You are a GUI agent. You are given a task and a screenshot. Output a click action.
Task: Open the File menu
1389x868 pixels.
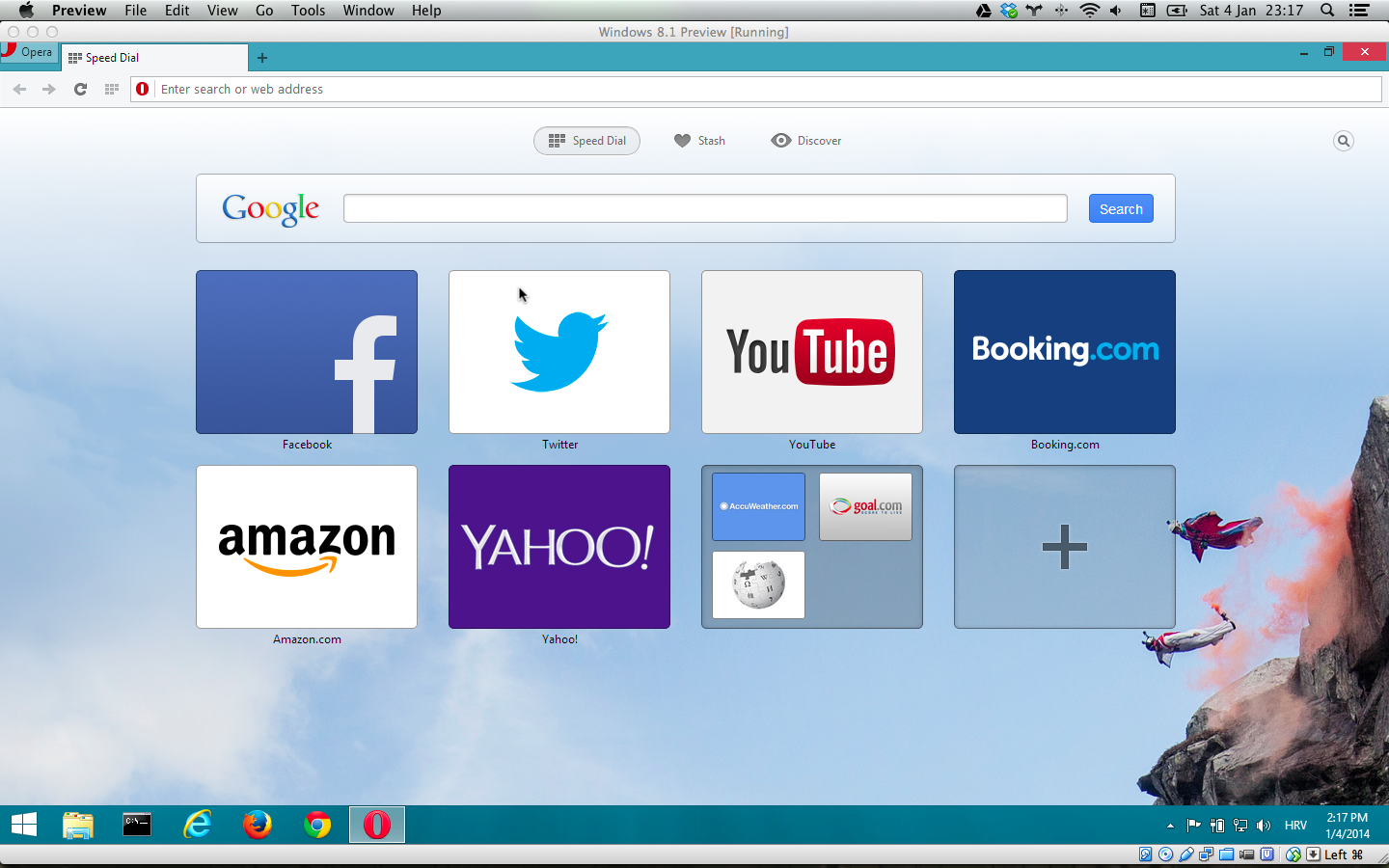point(136,11)
